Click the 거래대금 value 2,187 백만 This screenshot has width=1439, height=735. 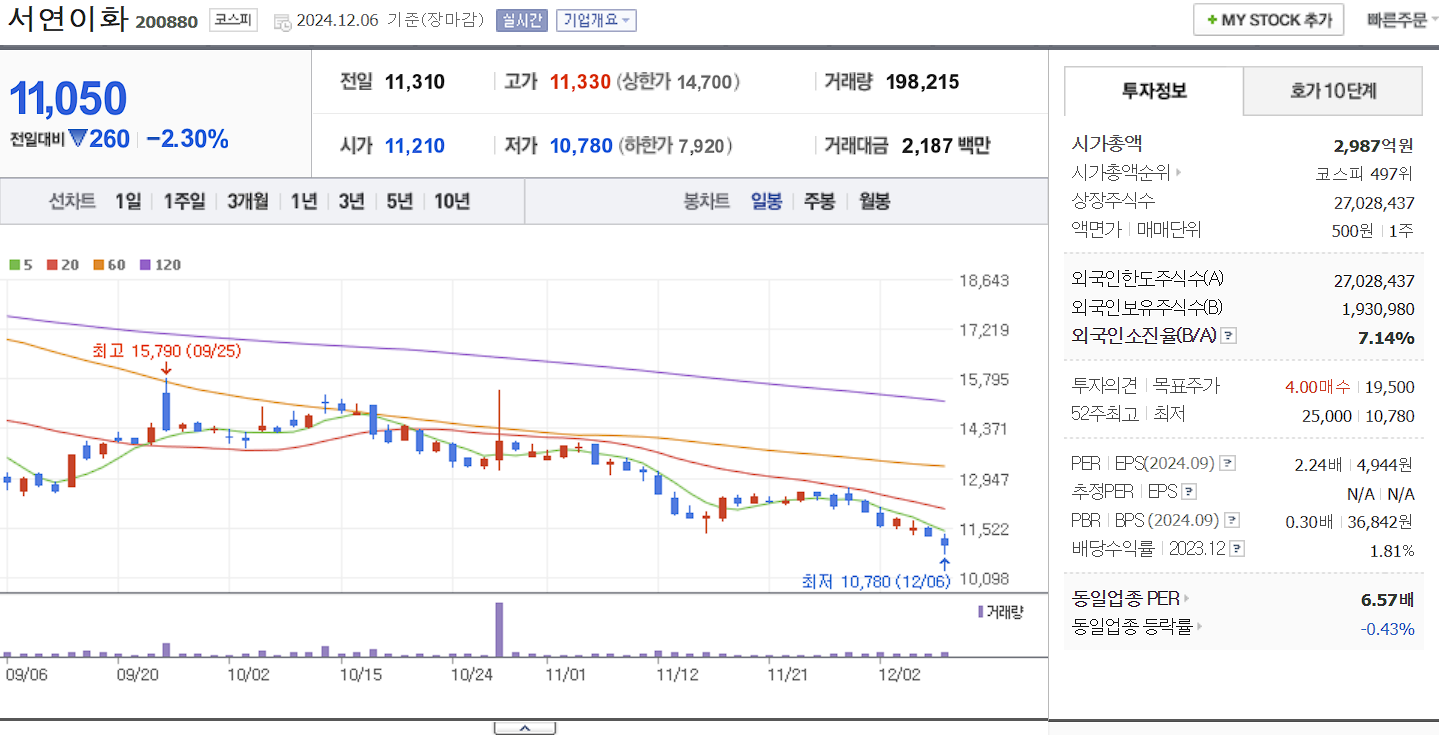point(946,146)
